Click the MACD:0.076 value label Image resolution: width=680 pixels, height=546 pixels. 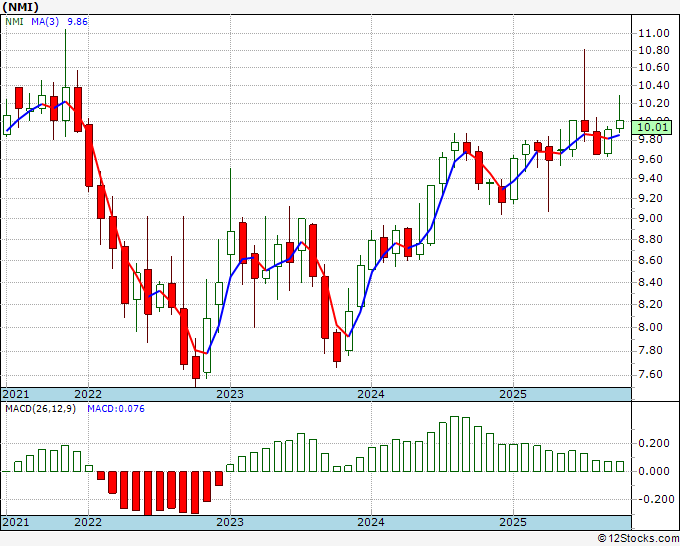tap(116, 409)
